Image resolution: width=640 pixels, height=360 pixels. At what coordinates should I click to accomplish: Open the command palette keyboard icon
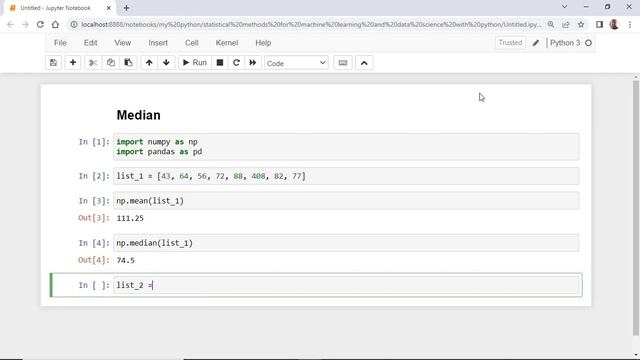pyautogui.click(x=343, y=63)
